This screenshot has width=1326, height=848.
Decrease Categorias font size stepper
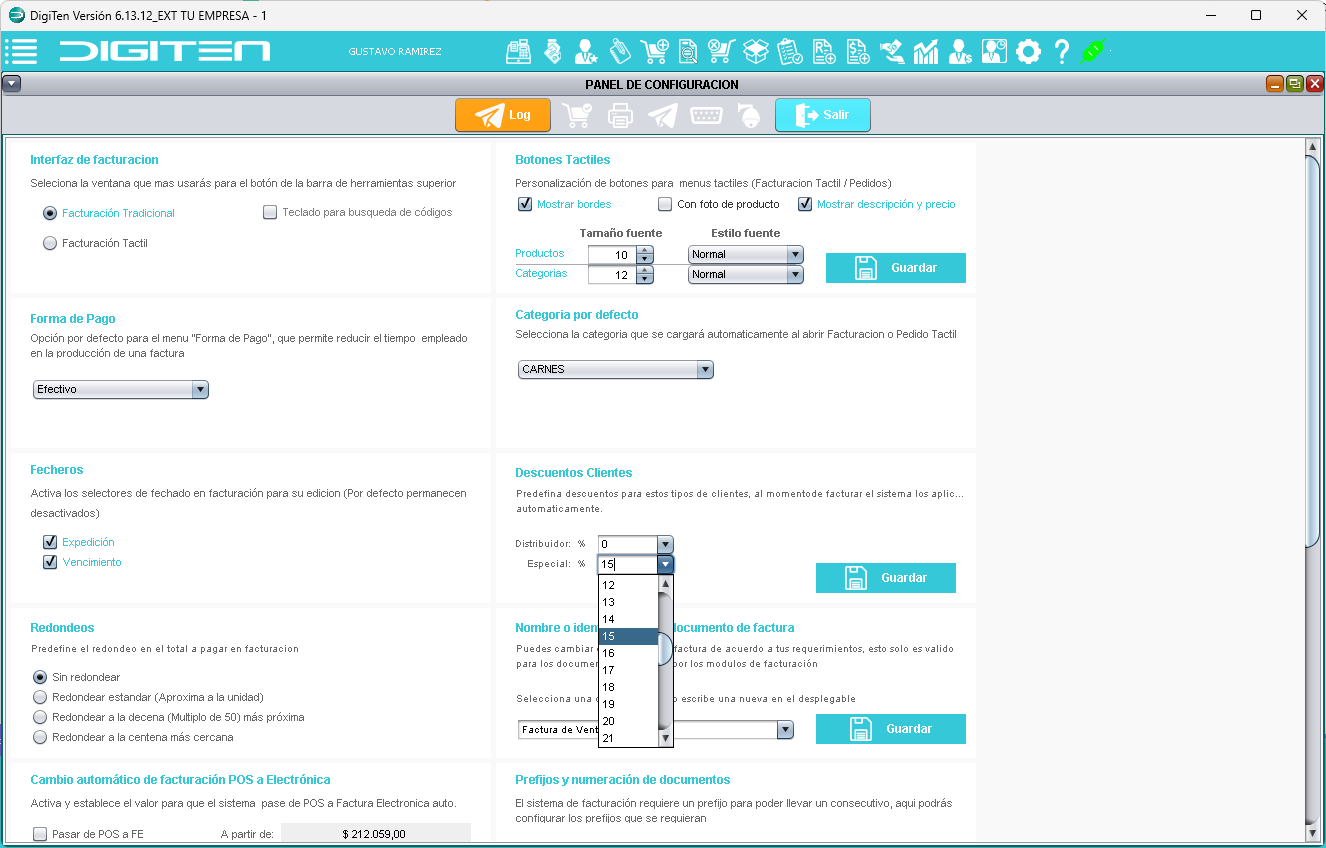coord(645,279)
